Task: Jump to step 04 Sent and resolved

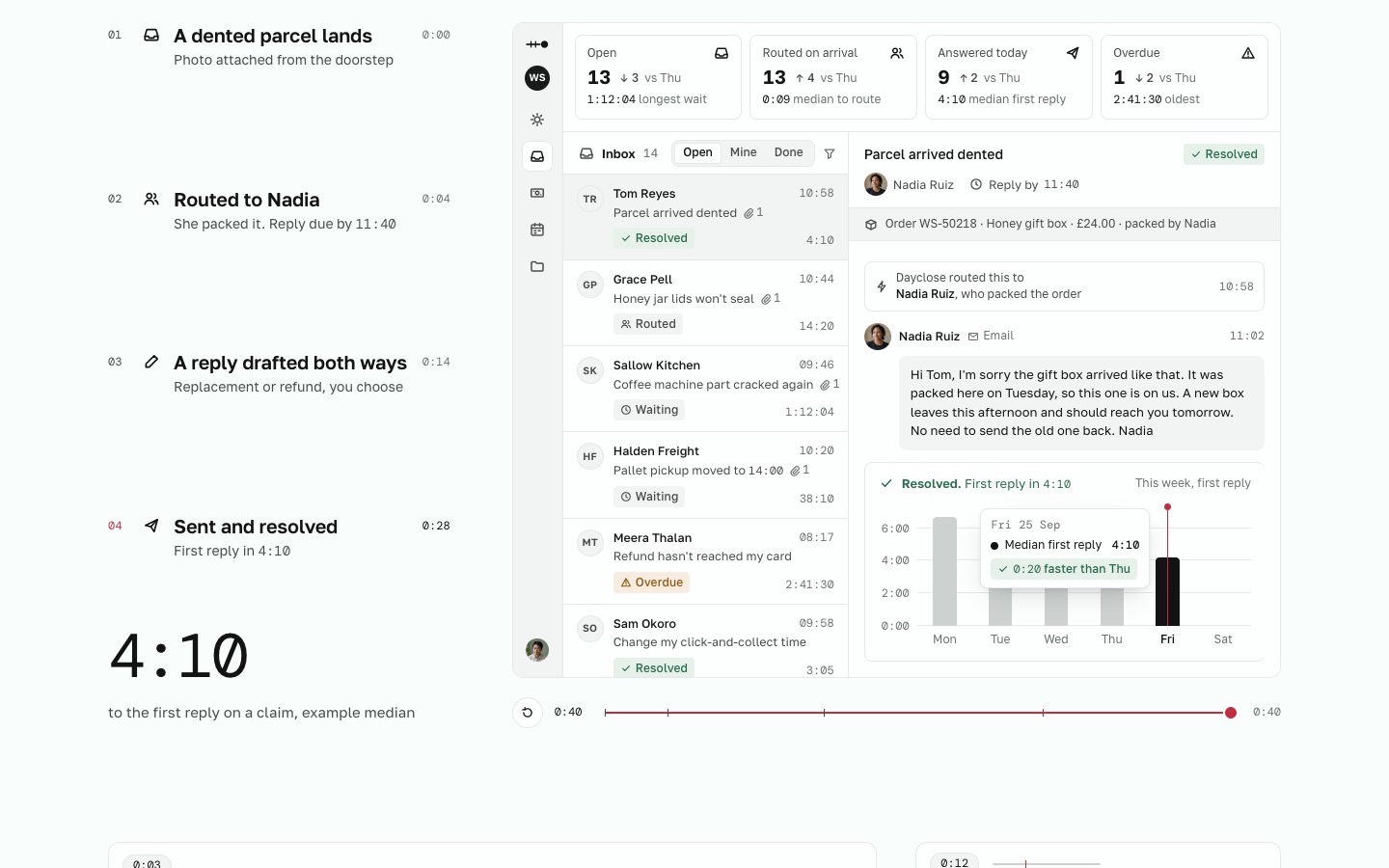Action: tap(280, 537)
